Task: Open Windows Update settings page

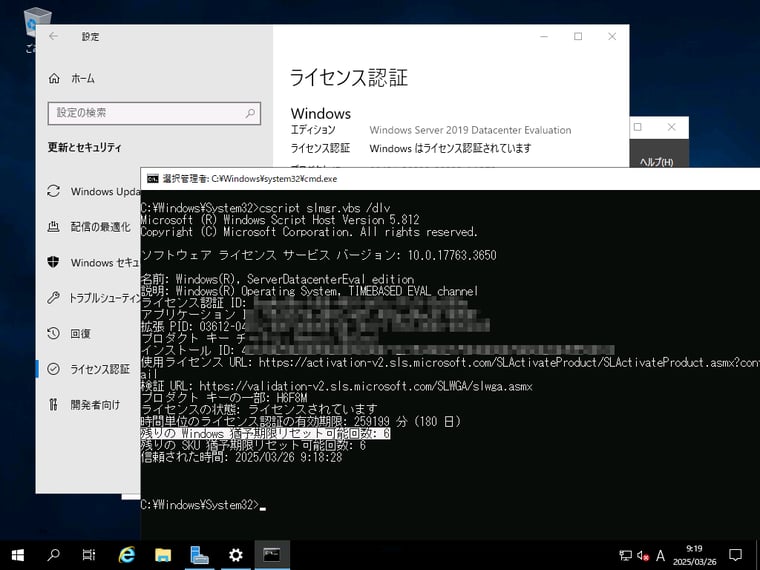Action: click(93, 191)
